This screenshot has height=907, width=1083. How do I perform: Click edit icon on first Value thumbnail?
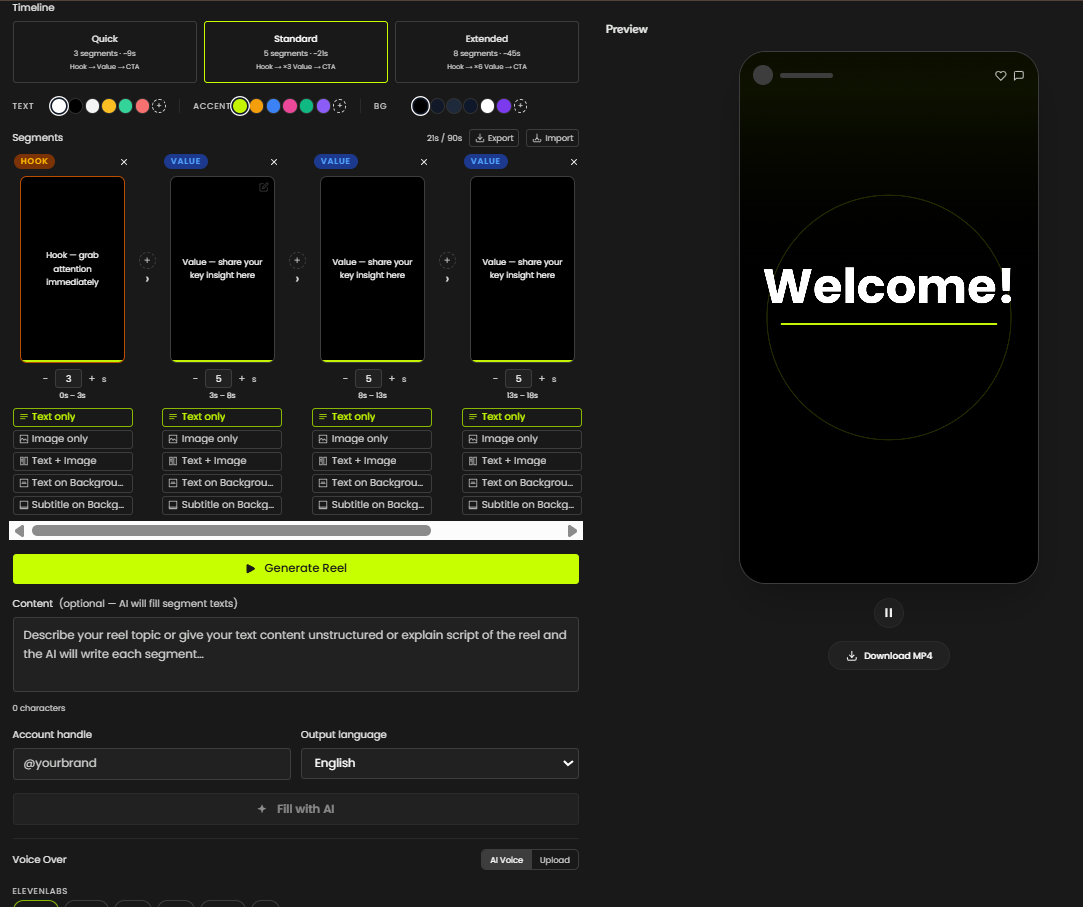(264, 187)
